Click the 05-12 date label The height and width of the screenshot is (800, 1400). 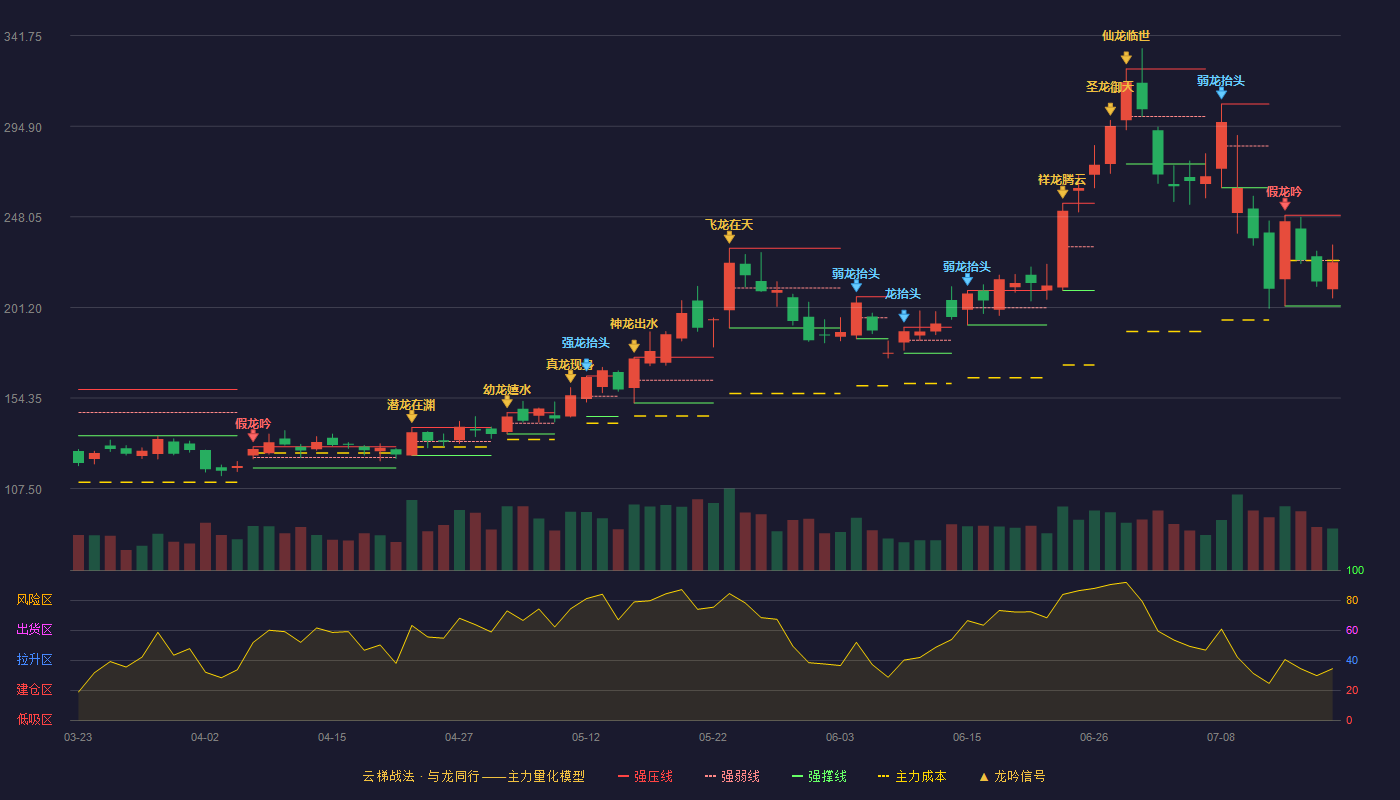586,737
